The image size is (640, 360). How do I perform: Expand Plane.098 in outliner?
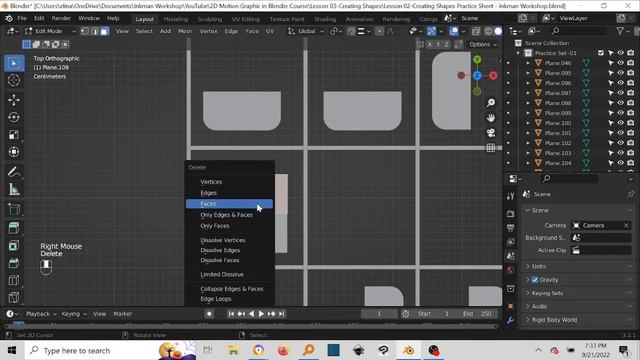point(528,103)
